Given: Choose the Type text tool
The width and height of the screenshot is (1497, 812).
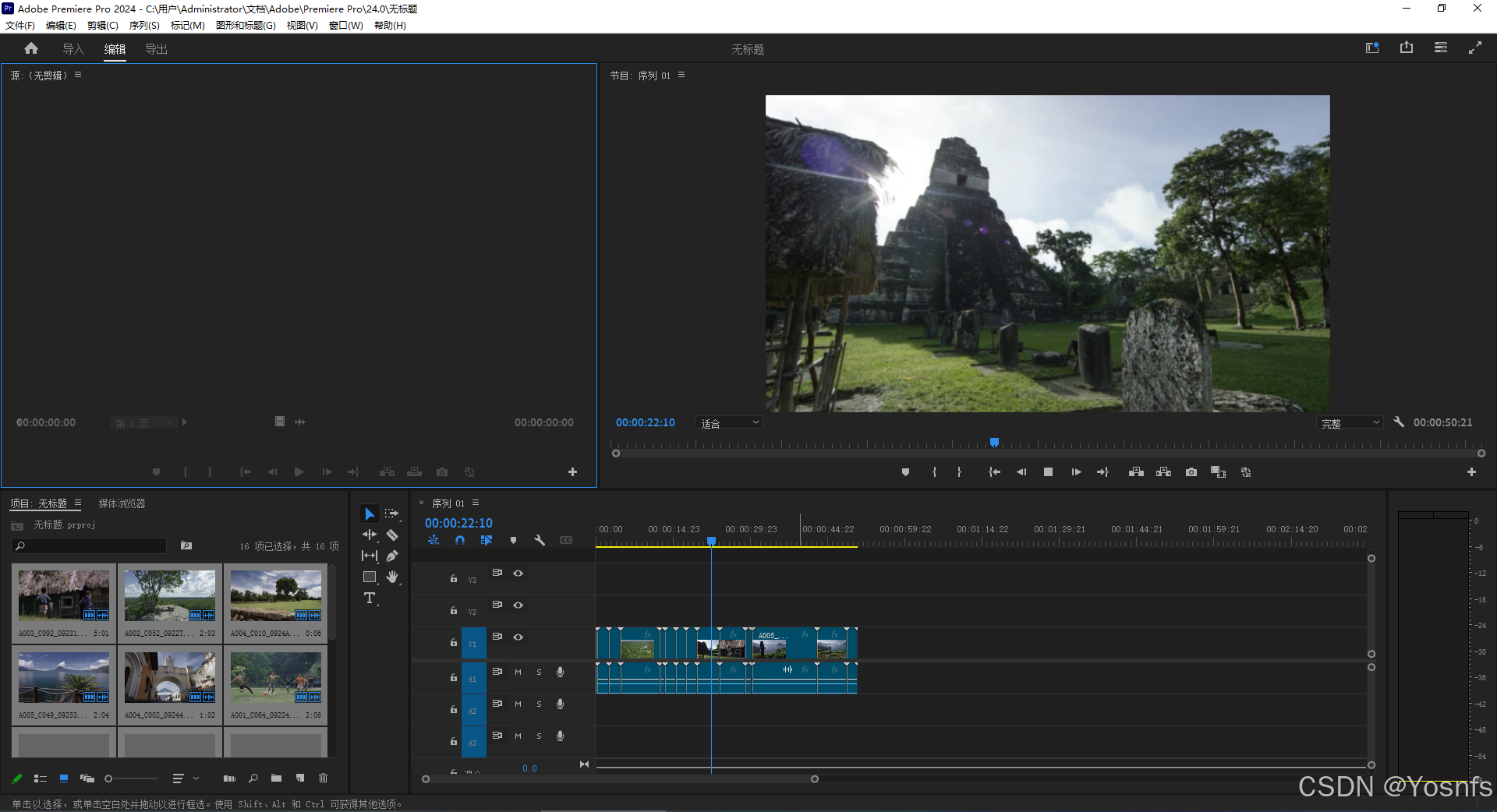Looking at the screenshot, I should (x=370, y=598).
